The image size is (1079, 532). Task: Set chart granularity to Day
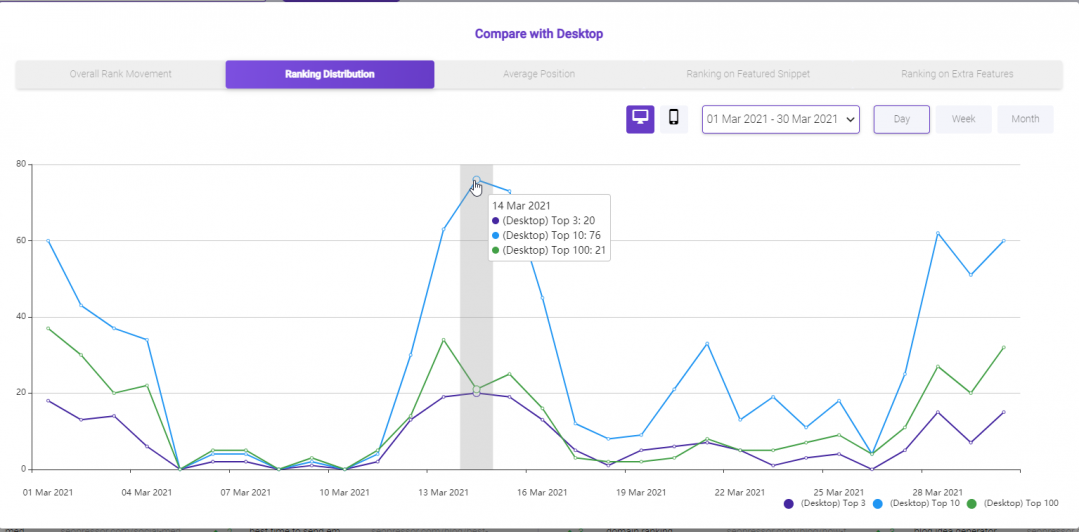tap(901, 119)
